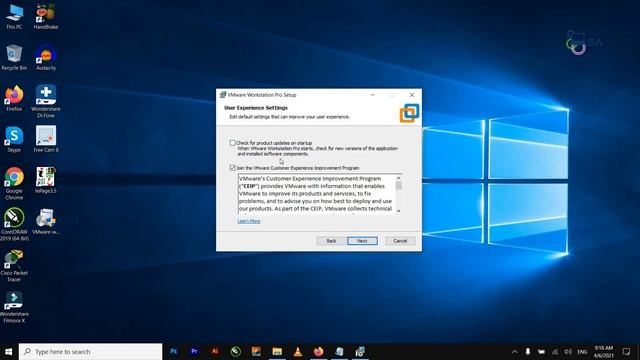This screenshot has height=360, width=640.
Task: Click the network icon in system tray
Action: 555,351
